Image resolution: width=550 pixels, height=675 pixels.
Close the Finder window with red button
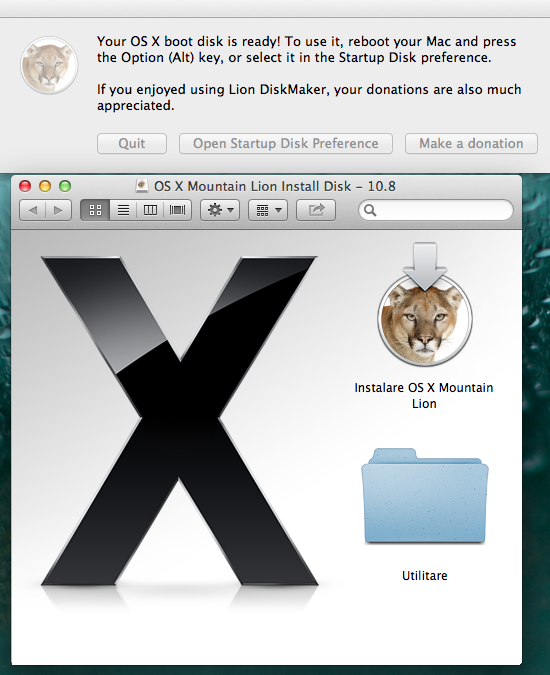25,186
